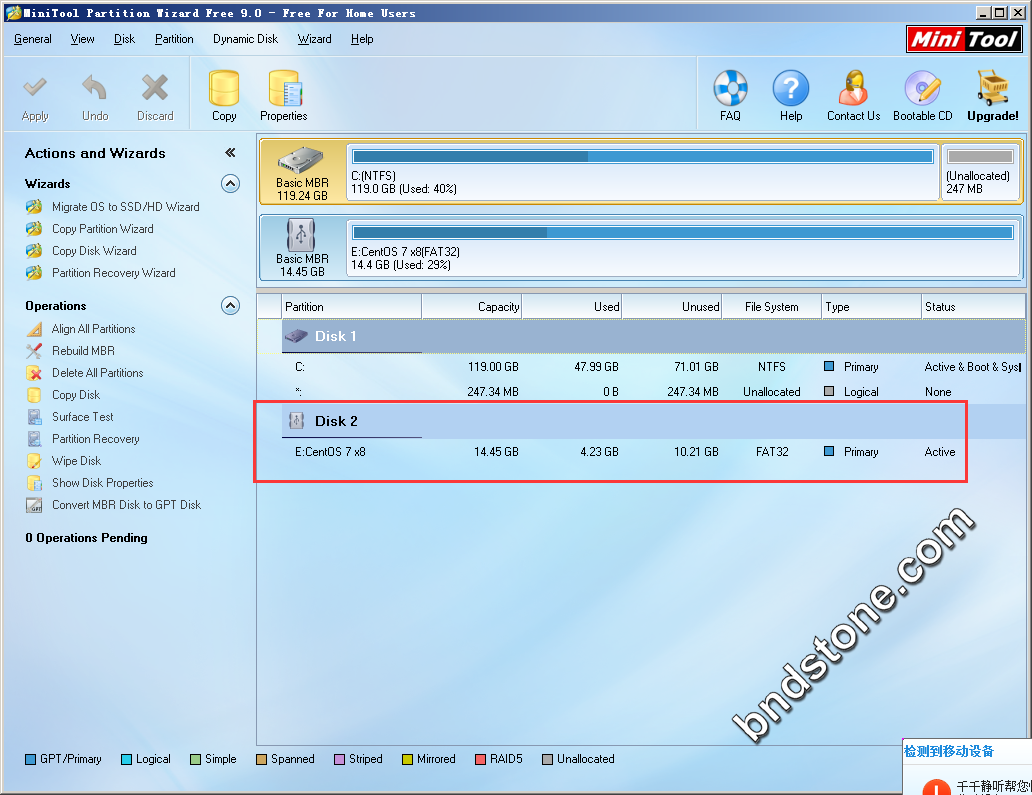Click the Copy disk toolbar icon

224,88
